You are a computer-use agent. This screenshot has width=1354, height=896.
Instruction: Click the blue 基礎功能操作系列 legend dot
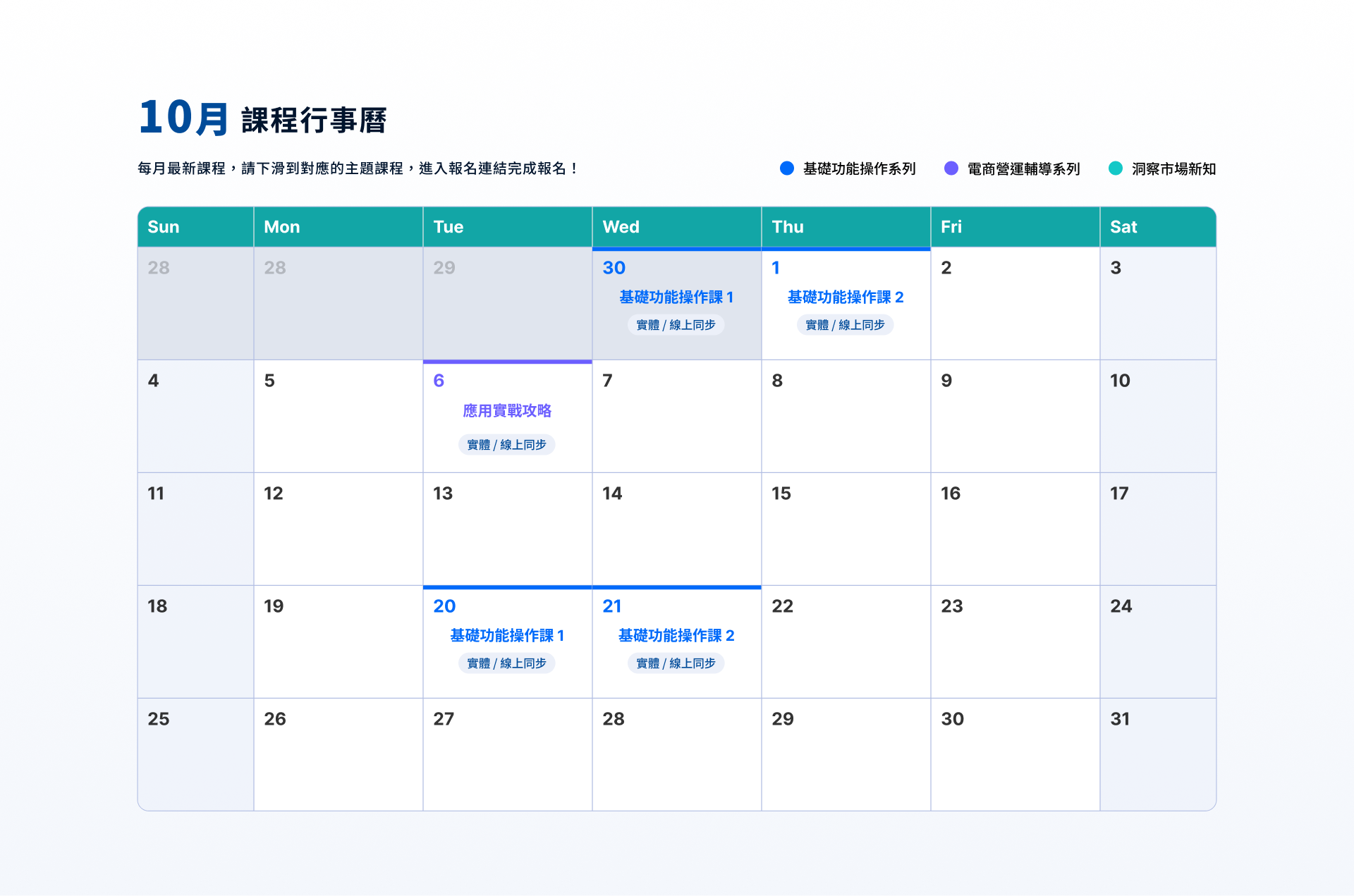tap(787, 168)
